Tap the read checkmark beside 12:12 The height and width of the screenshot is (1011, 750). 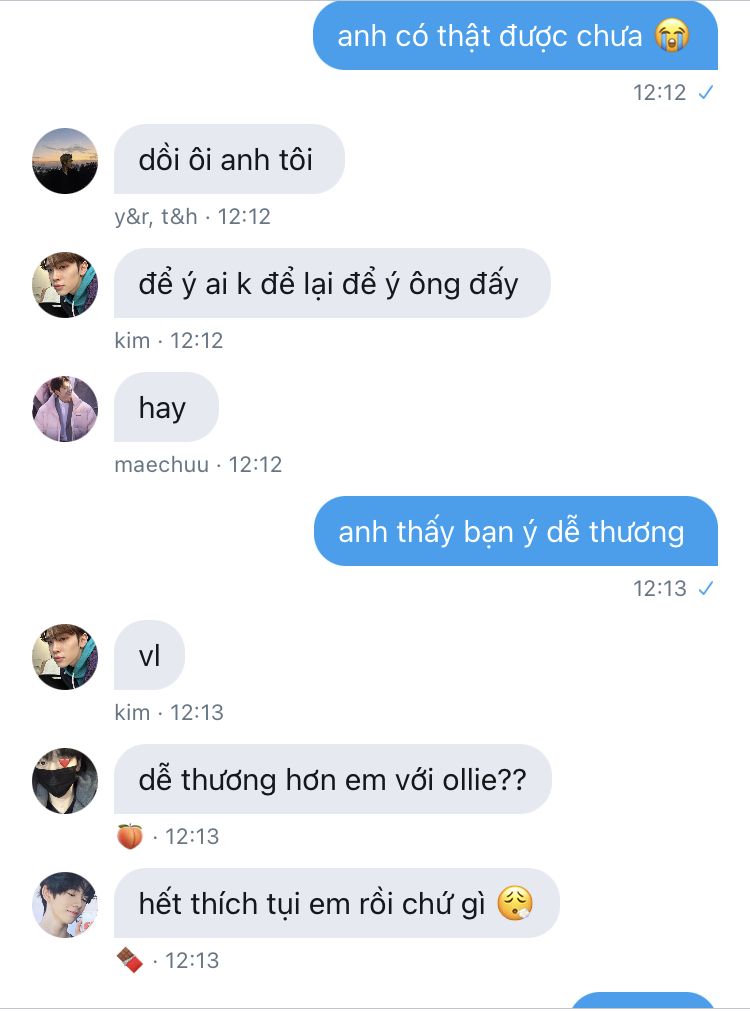706,93
